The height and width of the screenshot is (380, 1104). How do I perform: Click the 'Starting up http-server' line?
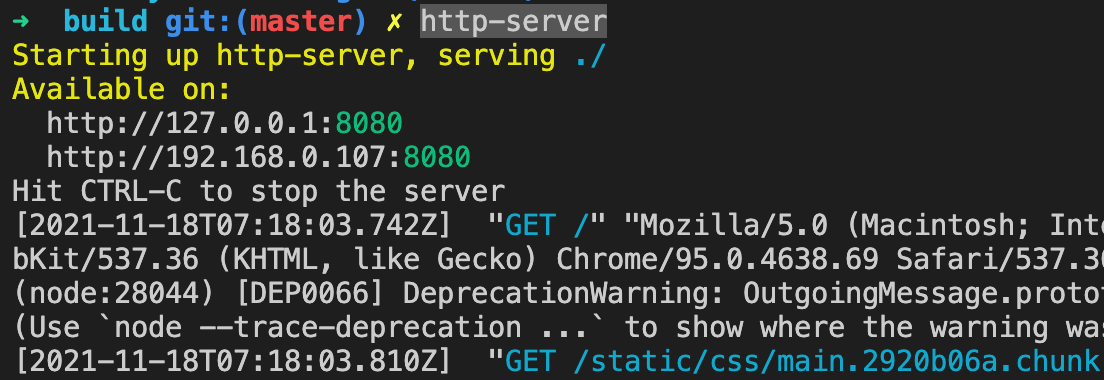tap(309, 56)
